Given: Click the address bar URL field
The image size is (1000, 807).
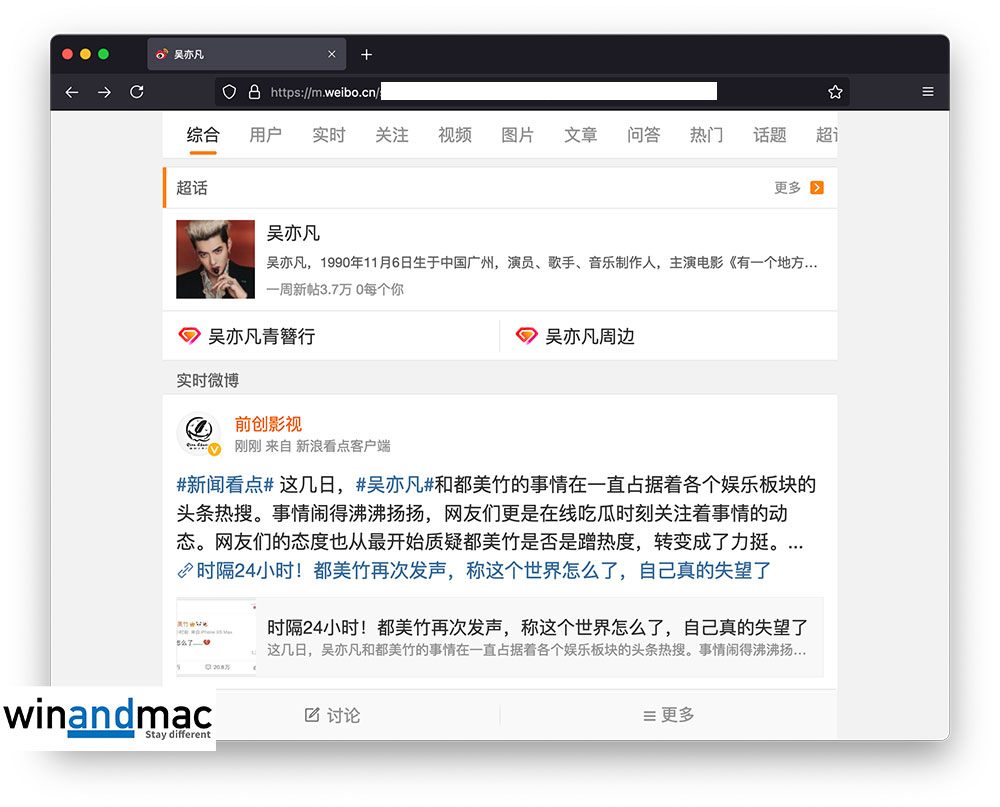Looking at the screenshot, I should 540,92.
